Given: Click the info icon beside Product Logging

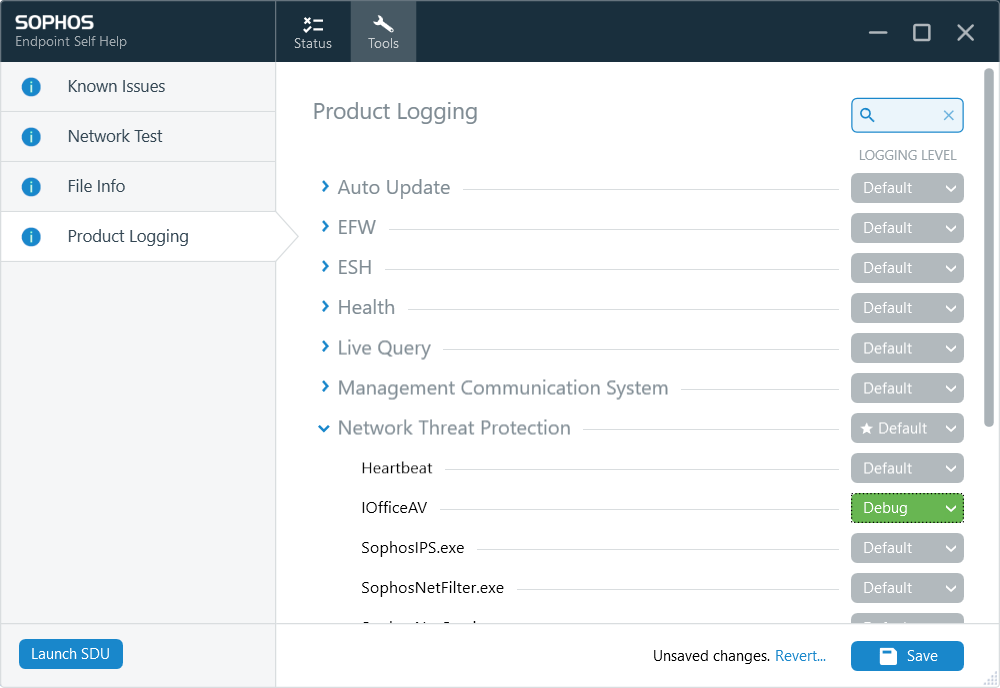Looking at the screenshot, I should [x=31, y=237].
